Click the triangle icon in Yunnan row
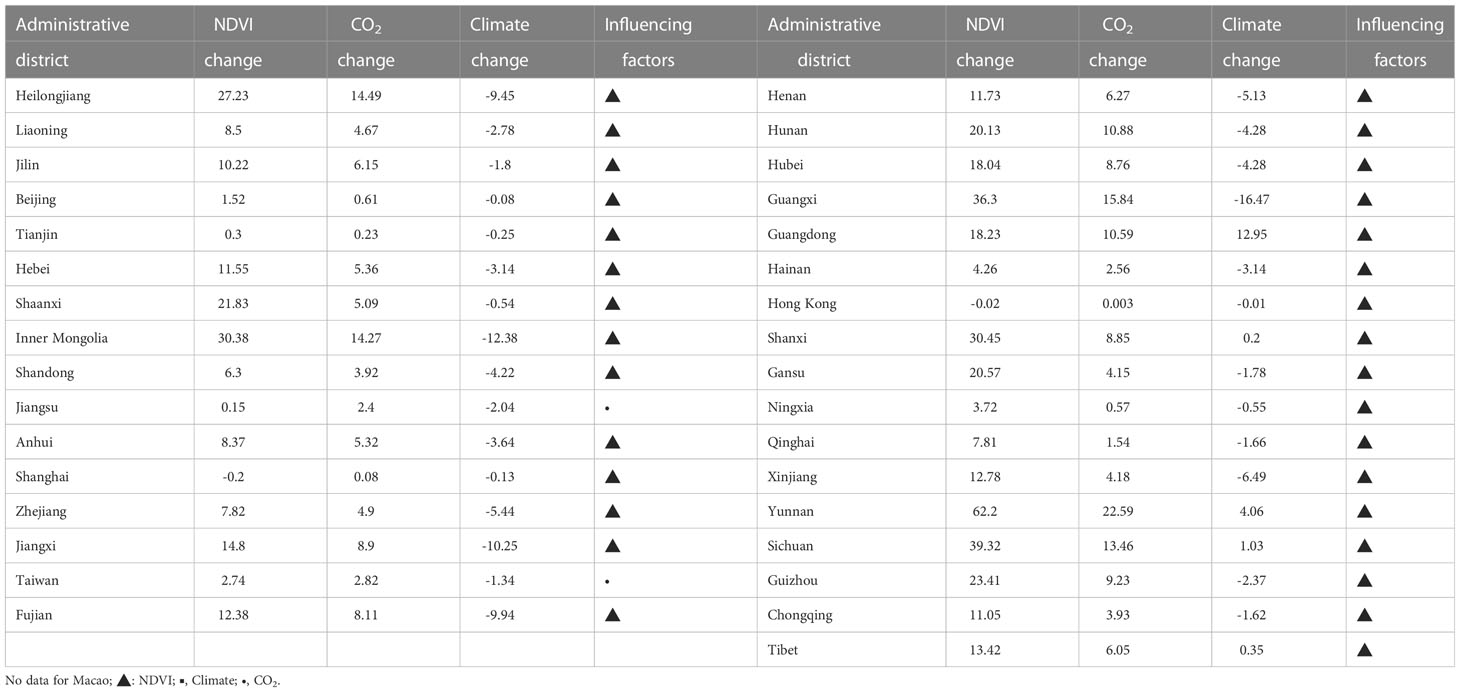The height and width of the screenshot is (692, 1460). 1364,512
